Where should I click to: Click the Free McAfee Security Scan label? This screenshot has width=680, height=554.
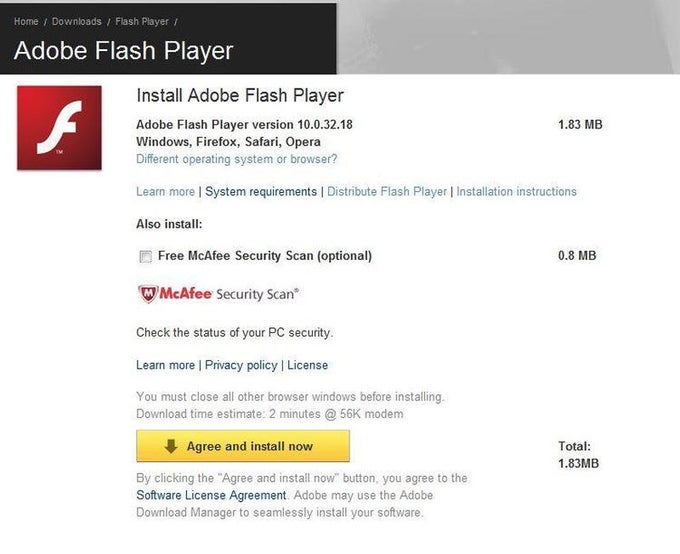tap(264, 256)
